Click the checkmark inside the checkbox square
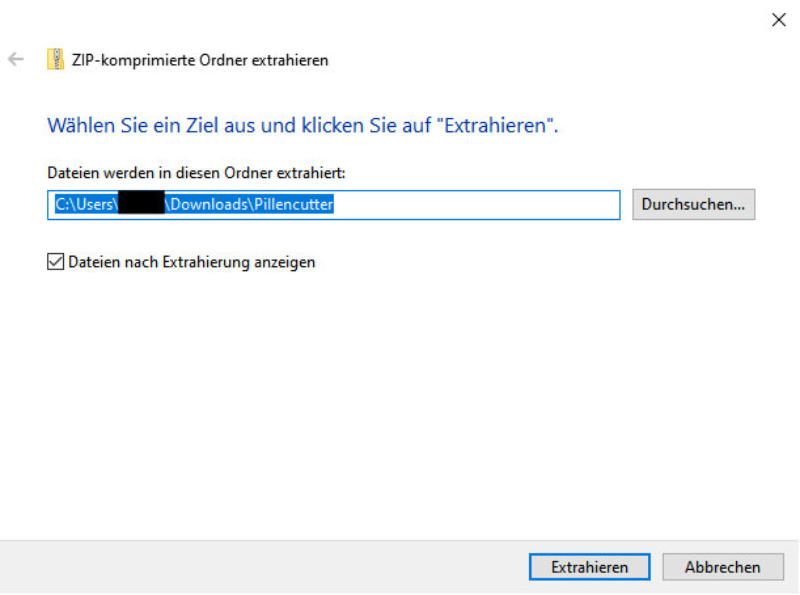This screenshot has height=595, width=800. click(x=56, y=261)
